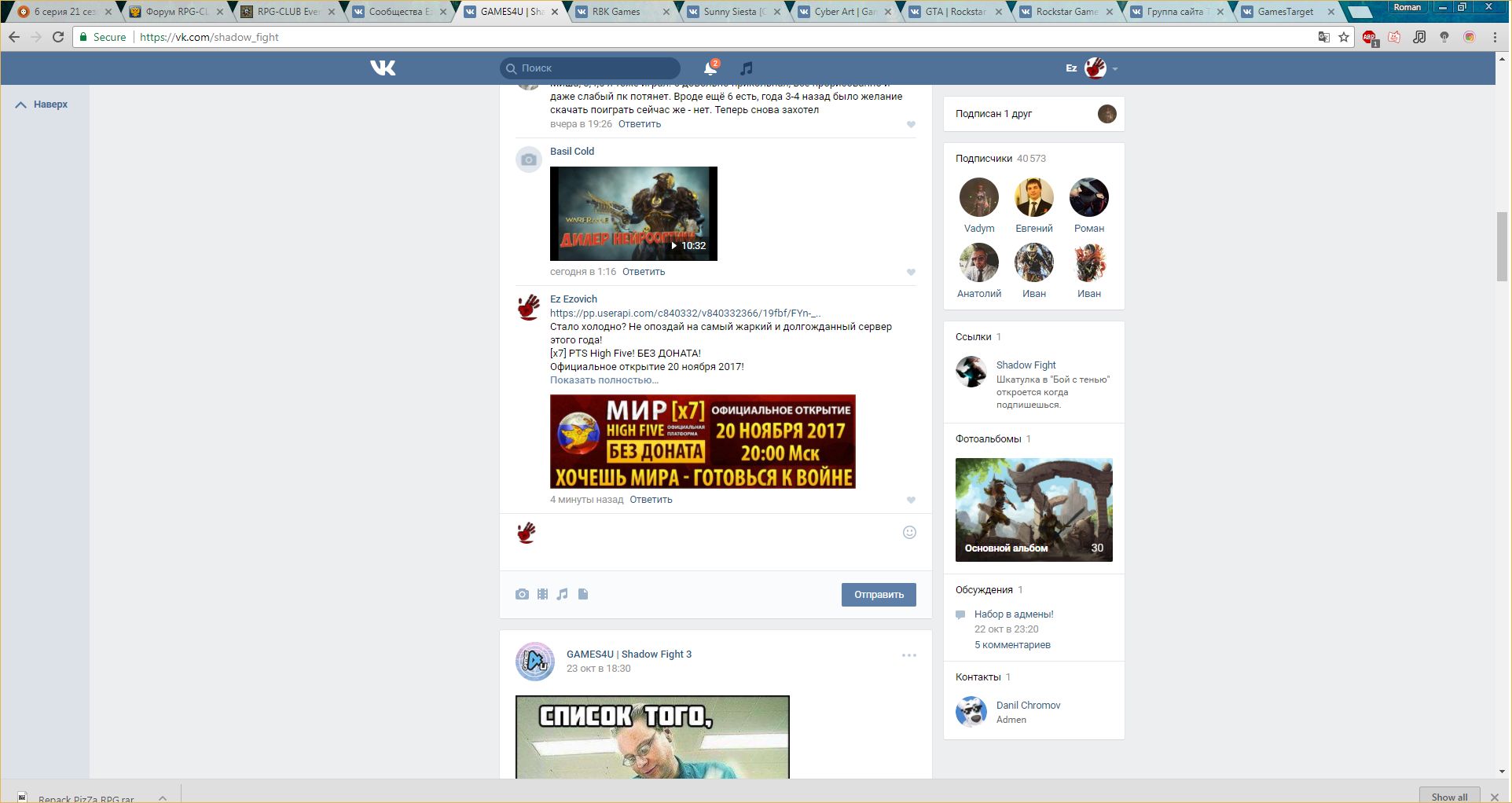Open Basil Cold's camera placeholder avatar
Screen dimensions: 1512x803
[528, 159]
